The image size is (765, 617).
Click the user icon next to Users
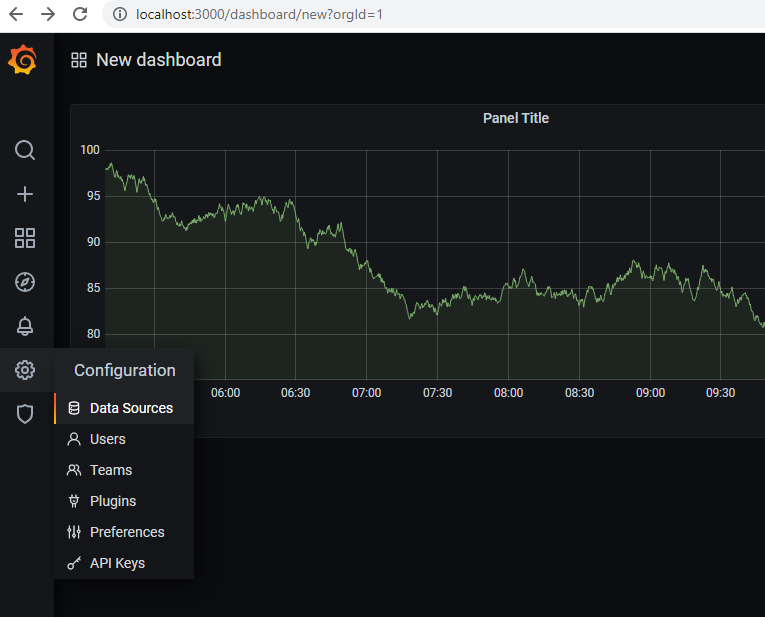74,439
